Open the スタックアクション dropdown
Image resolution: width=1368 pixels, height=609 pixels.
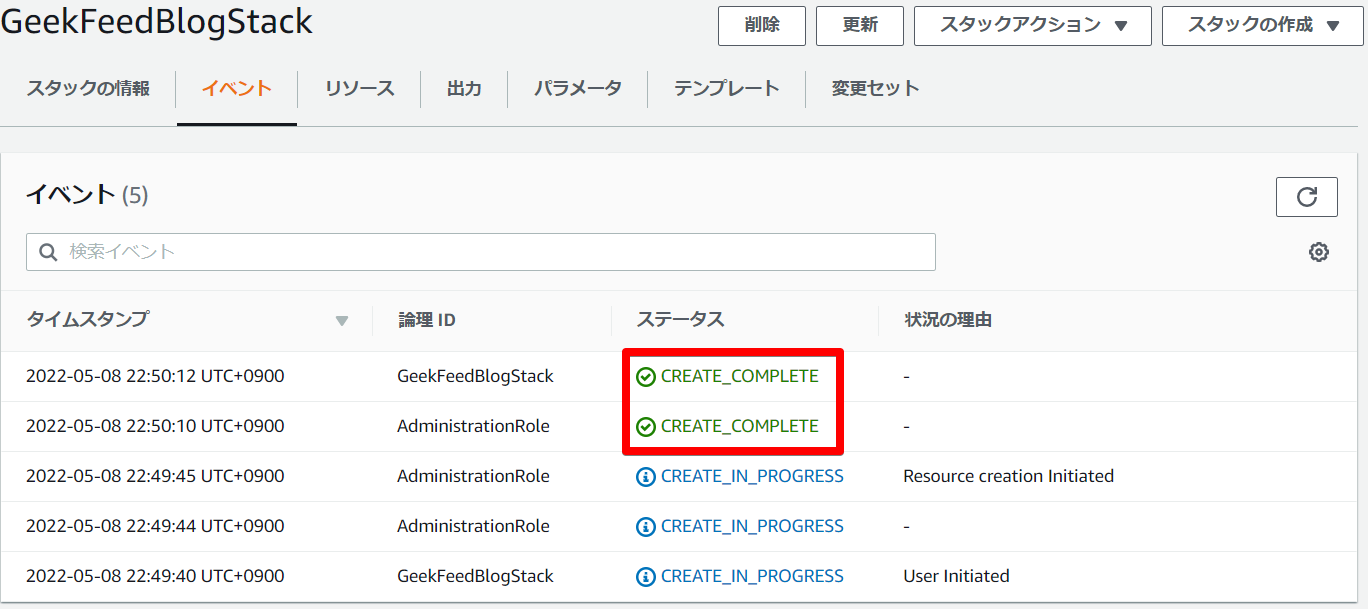(x=1033, y=26)
